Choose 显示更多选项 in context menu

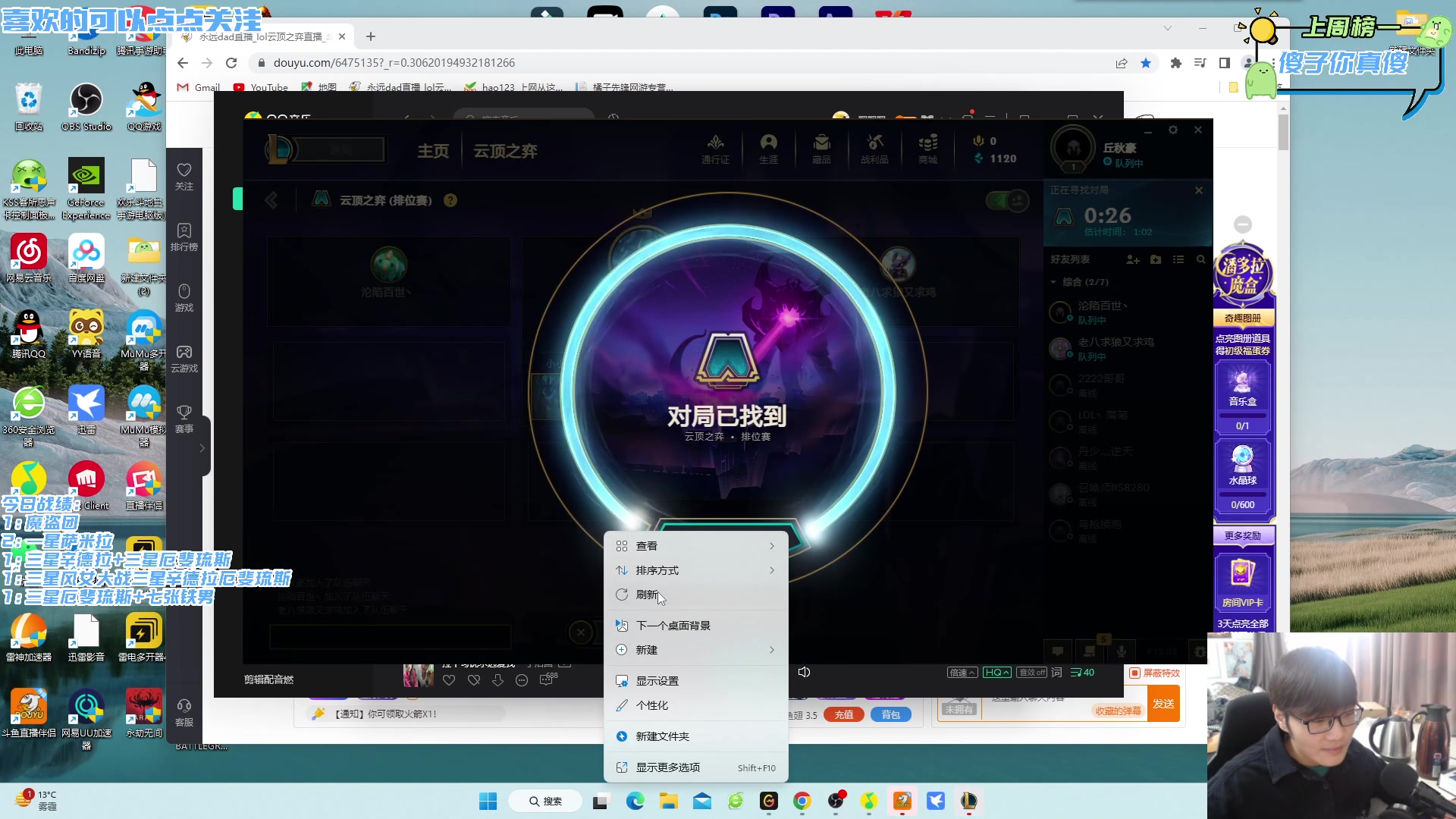pyautogui.click(x=695, y=767)
